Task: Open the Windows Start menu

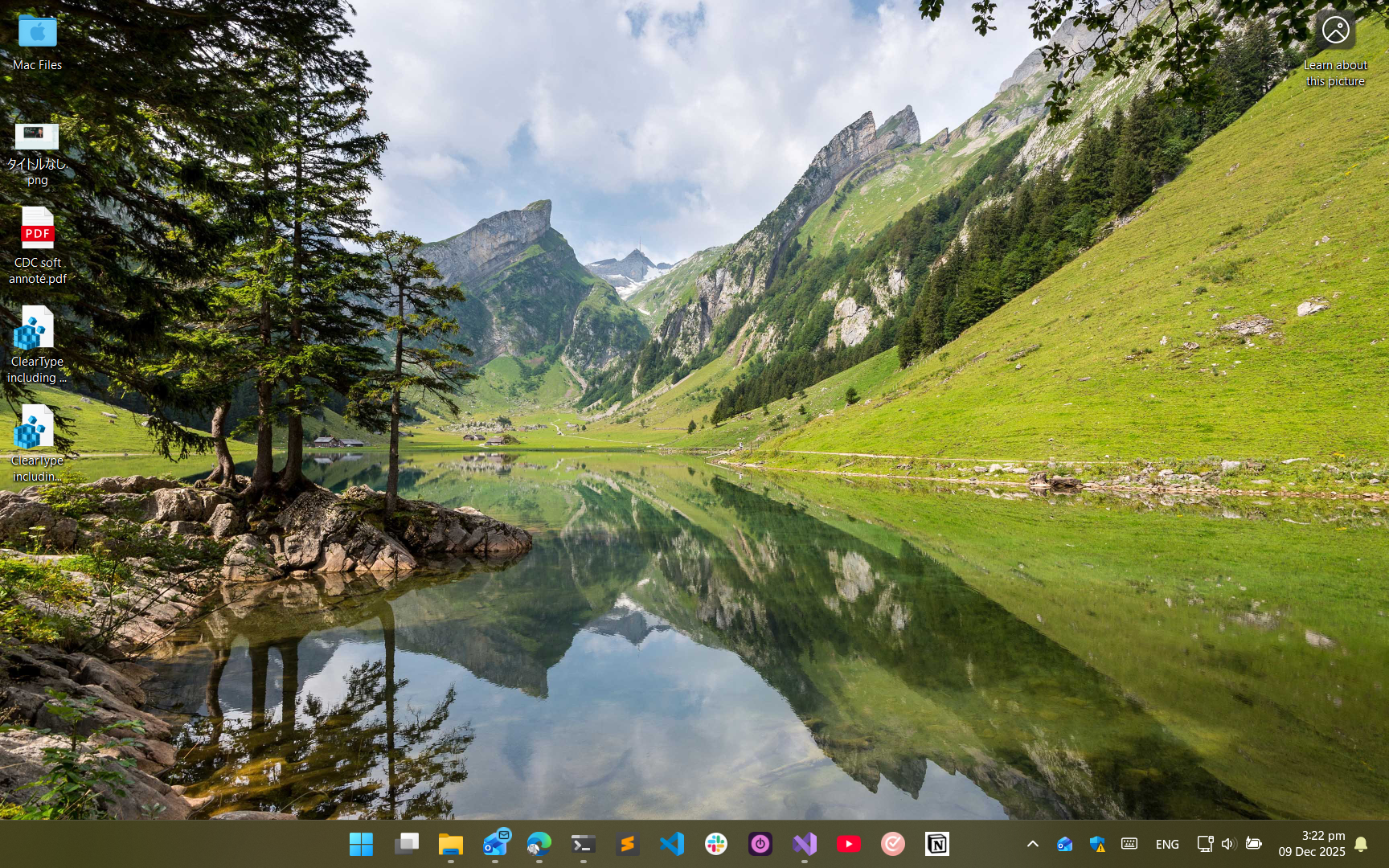Action: pyautogui.click(x=361, y=844)
